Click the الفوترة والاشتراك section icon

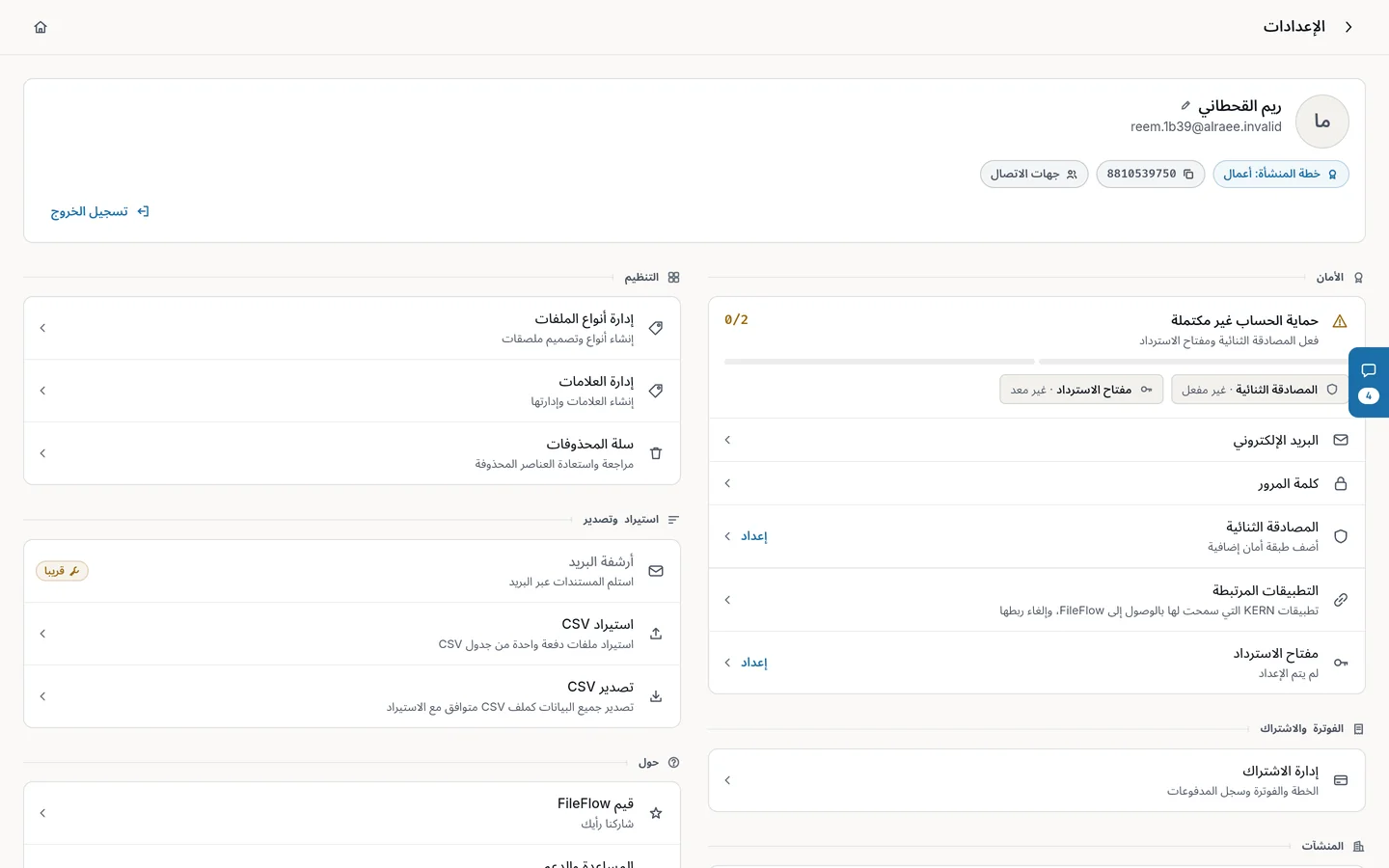pyautogui.click(x=1358, y=729)
